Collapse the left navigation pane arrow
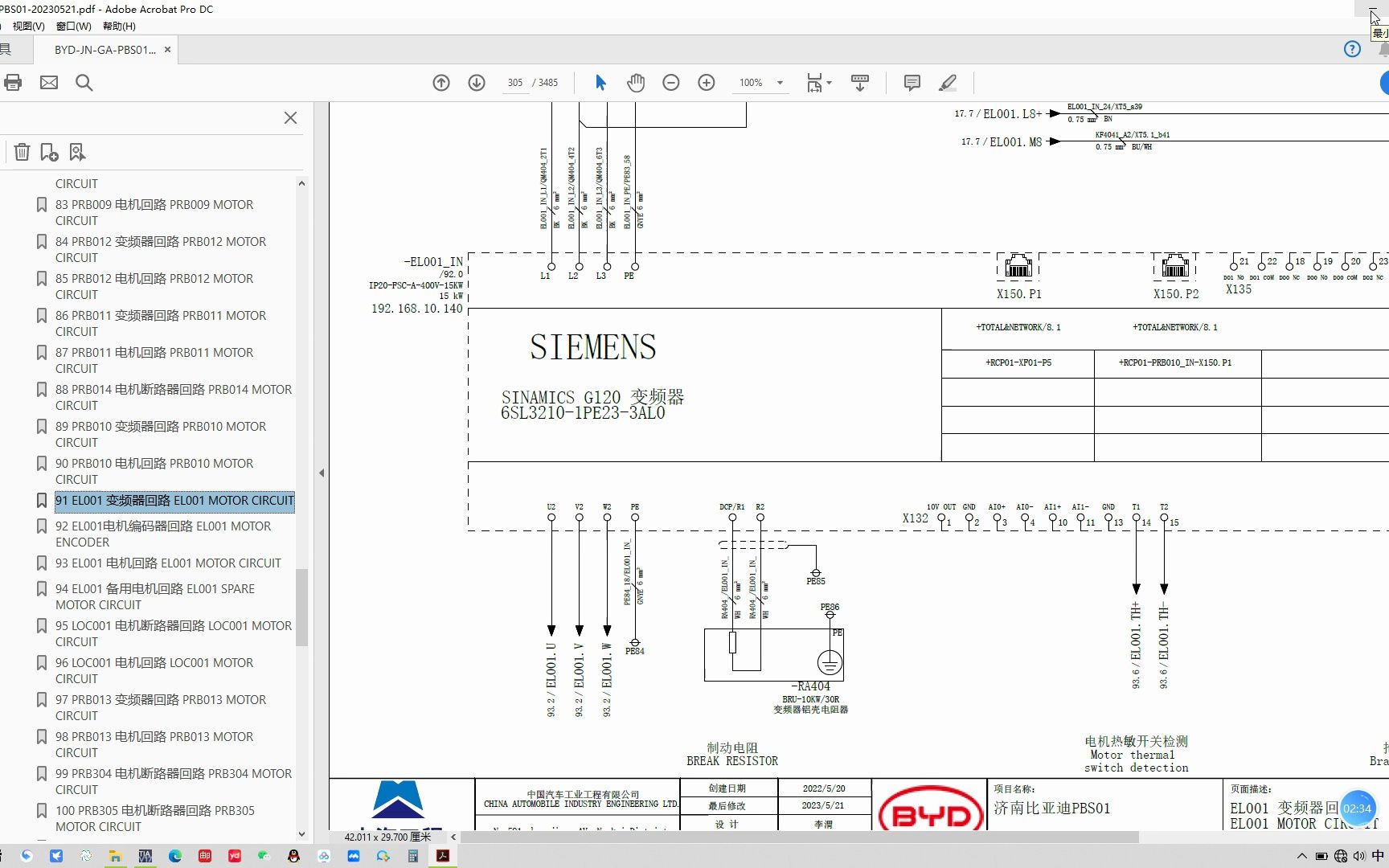The width and height of the screenshot is (1389, 868). pos(322,473)
